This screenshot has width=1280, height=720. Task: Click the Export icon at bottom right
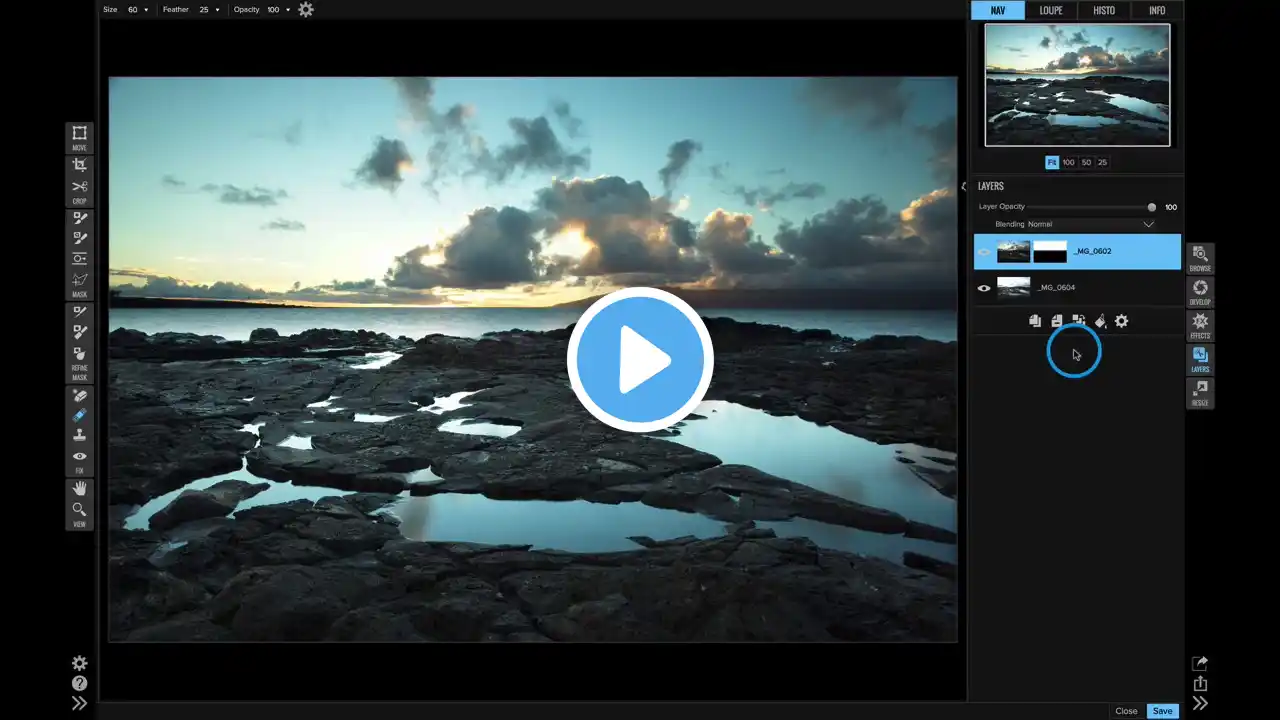1200,684
